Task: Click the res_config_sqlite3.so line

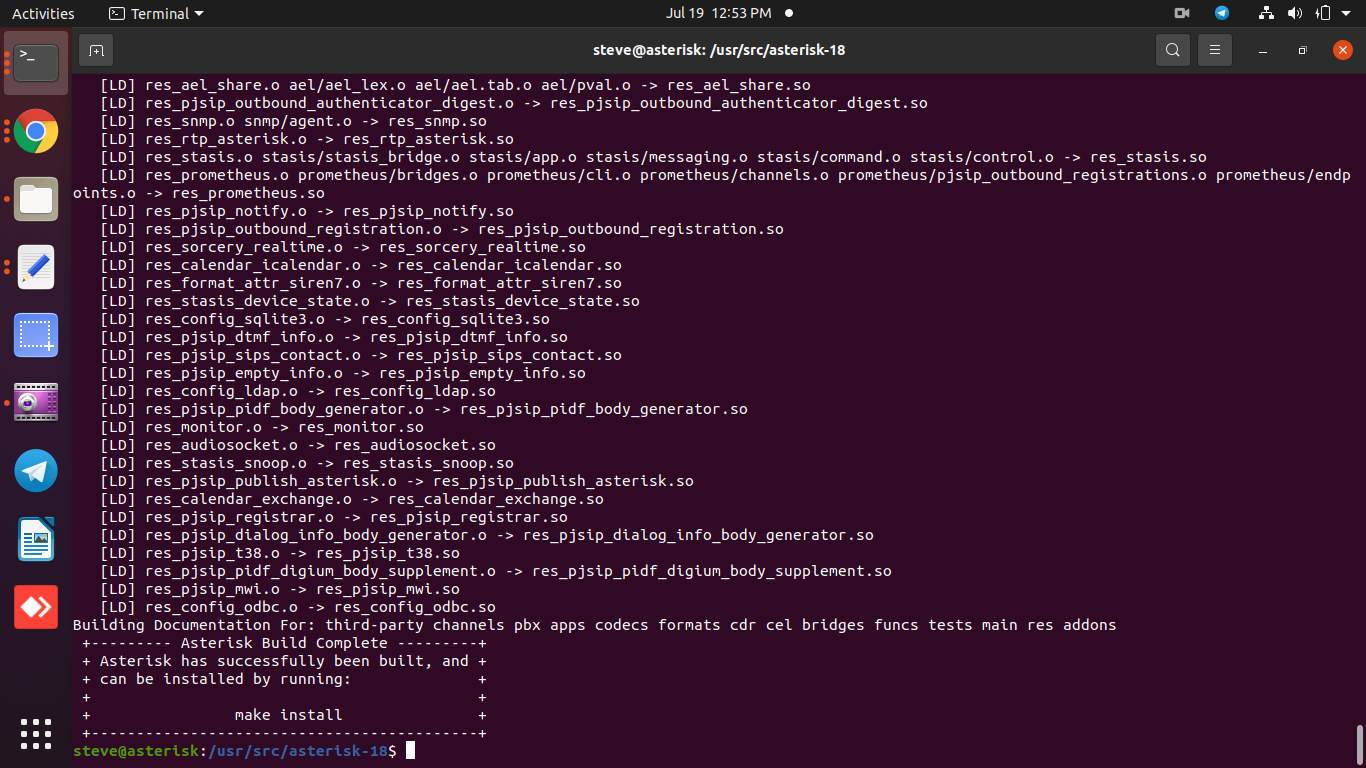Action: 325,319
